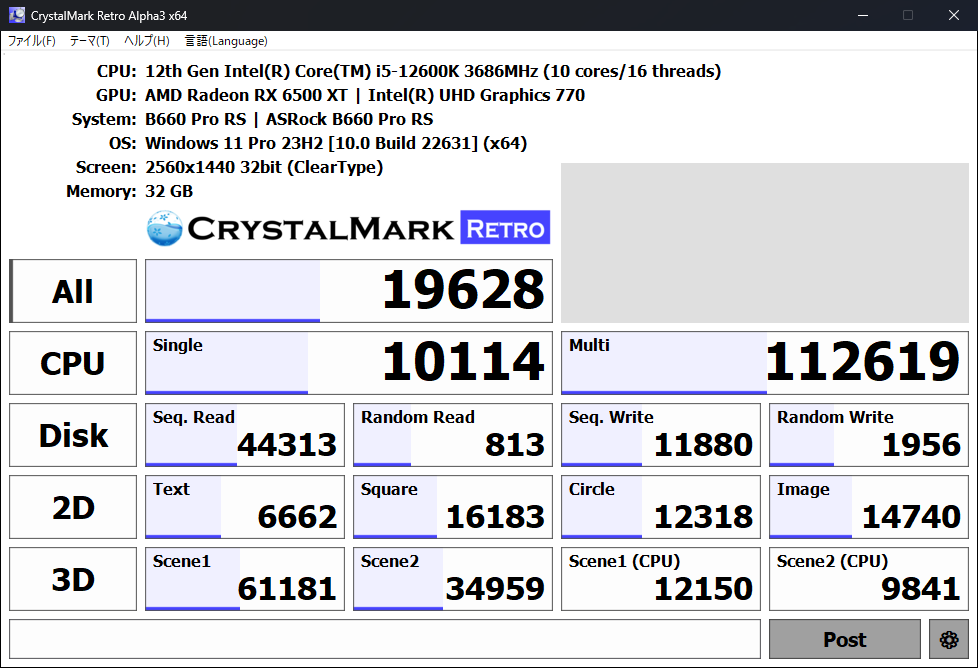Click the OS info line Windows 11 Pro
The width and height of the screenshot is (978, 668).
(x=336, y=143)
